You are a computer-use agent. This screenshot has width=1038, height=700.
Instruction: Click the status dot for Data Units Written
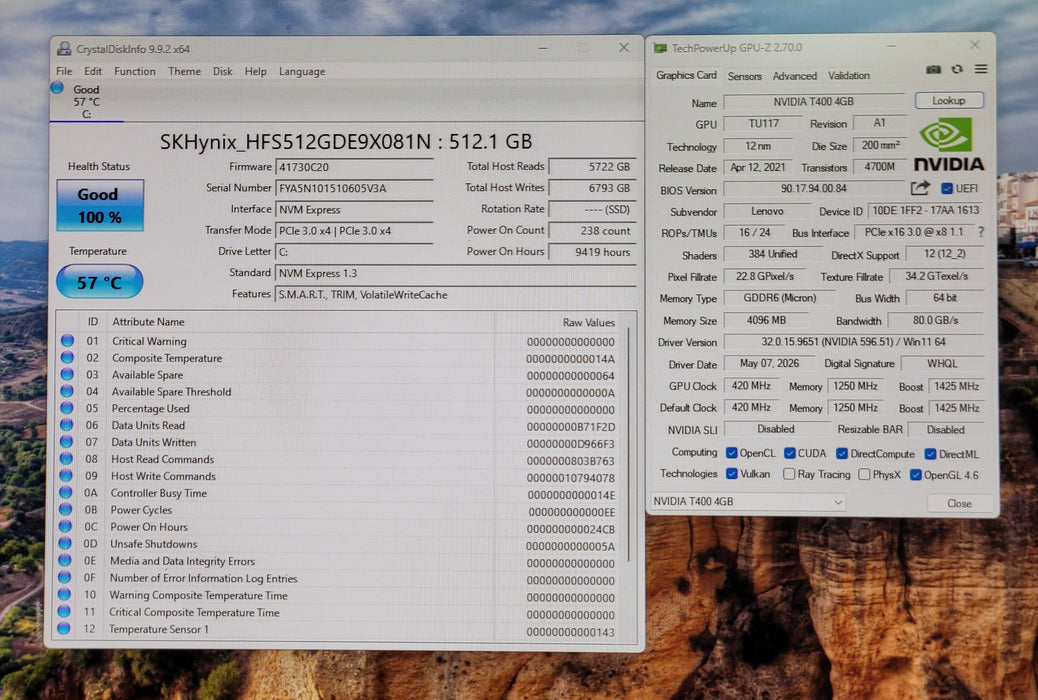[66, 442]
